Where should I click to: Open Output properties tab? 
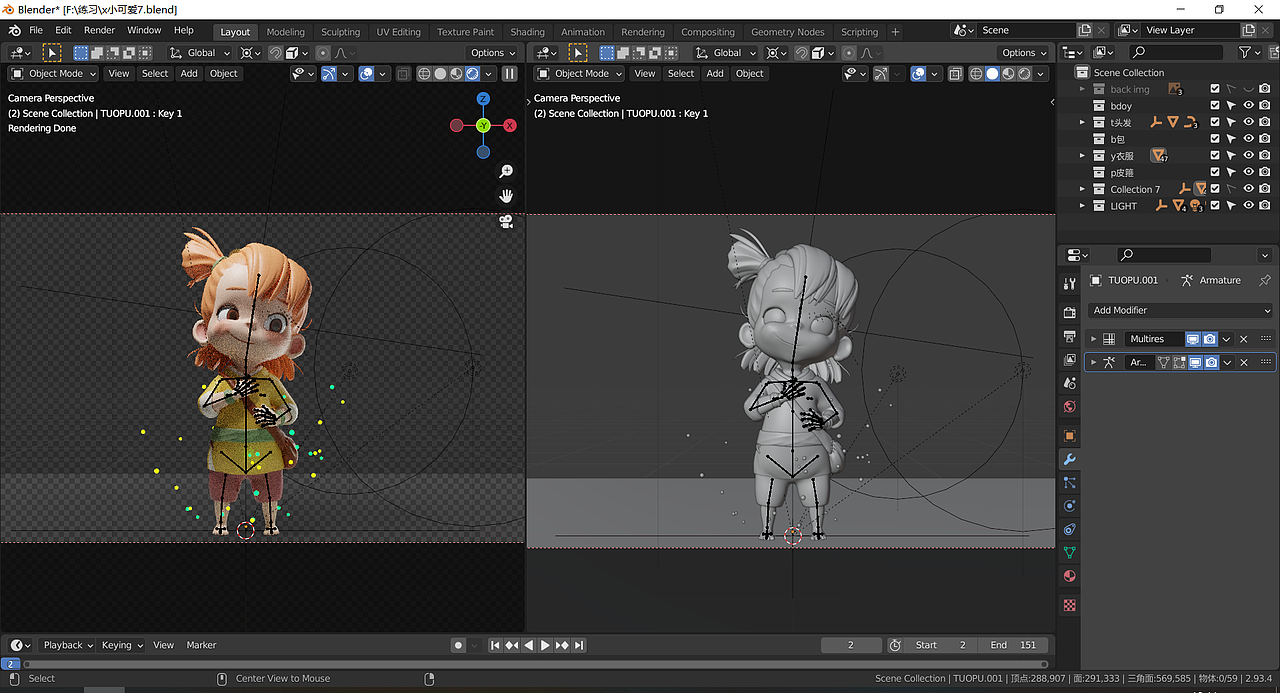1069,335
